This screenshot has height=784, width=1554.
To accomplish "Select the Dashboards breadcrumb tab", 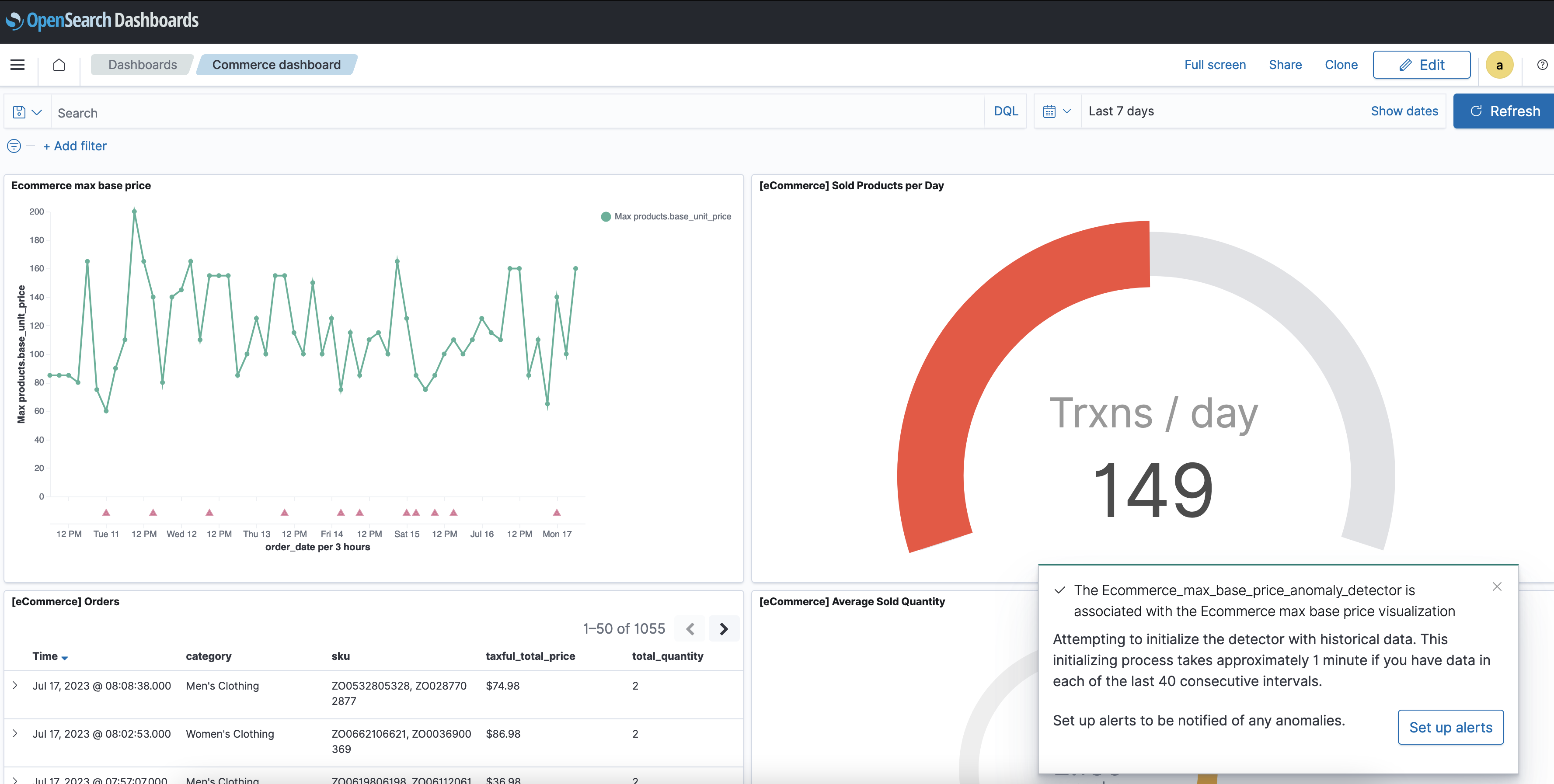I will pos(141,64).
